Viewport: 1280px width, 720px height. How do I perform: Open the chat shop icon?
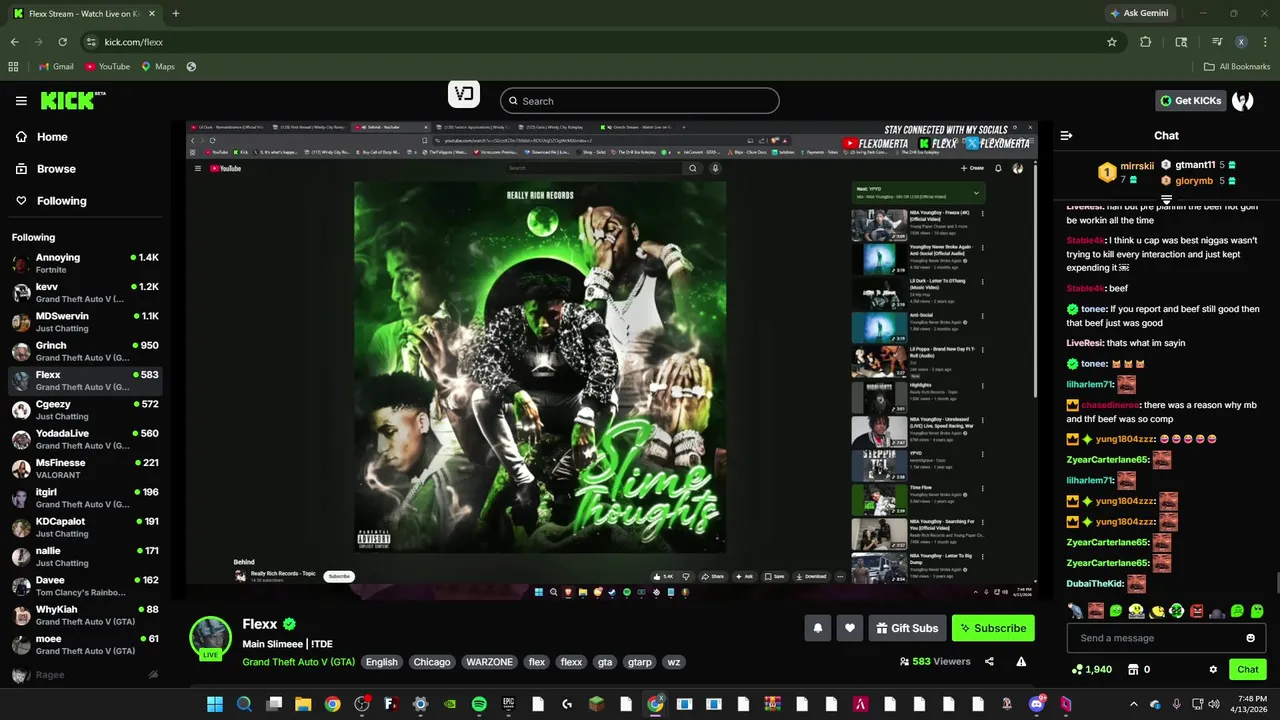coord(1133,669)
